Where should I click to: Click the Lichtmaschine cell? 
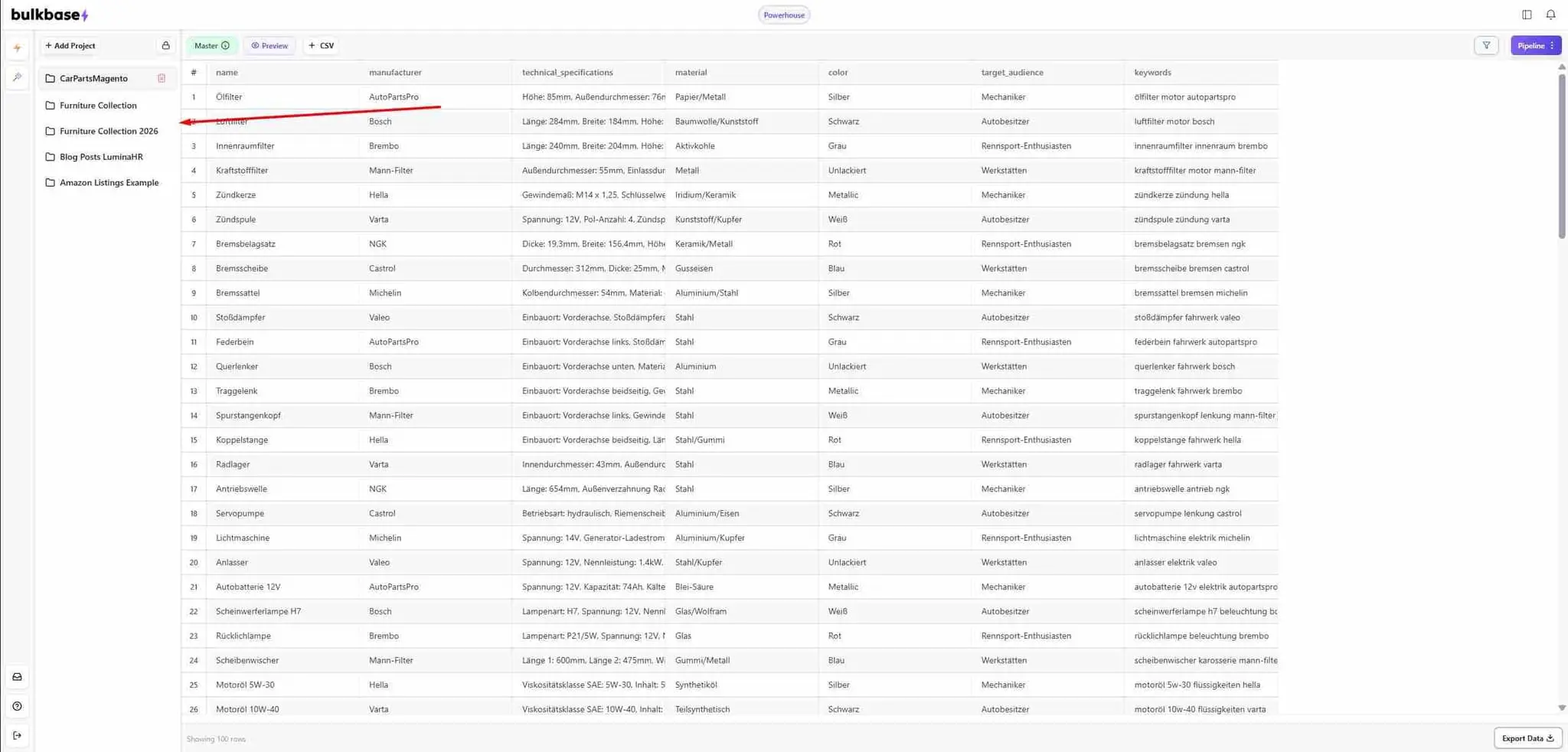coord(283,538)
